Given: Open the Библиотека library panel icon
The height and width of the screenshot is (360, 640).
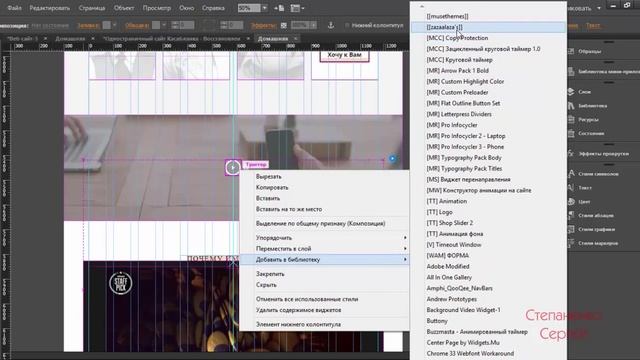Looking at the screenshot, I should click(x=571, y=106).
